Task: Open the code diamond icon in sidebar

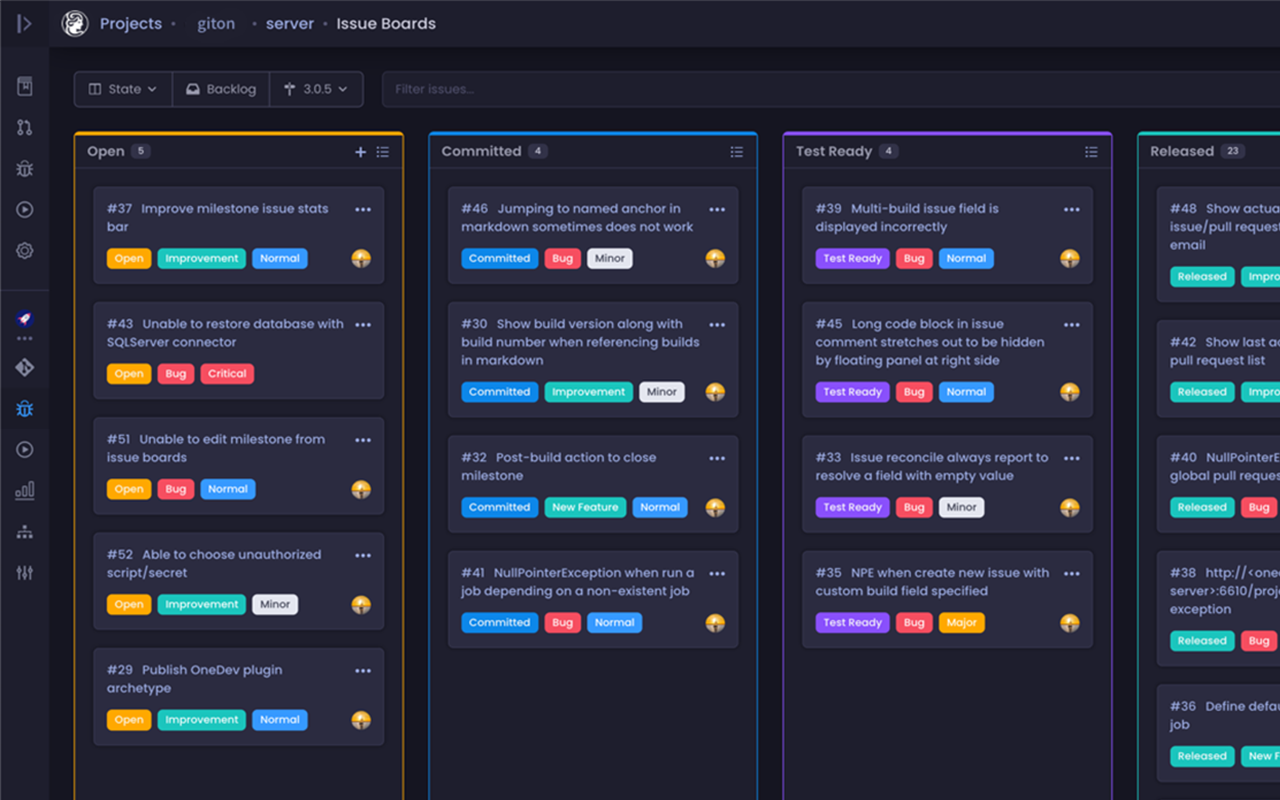Action: coord(25,368)
